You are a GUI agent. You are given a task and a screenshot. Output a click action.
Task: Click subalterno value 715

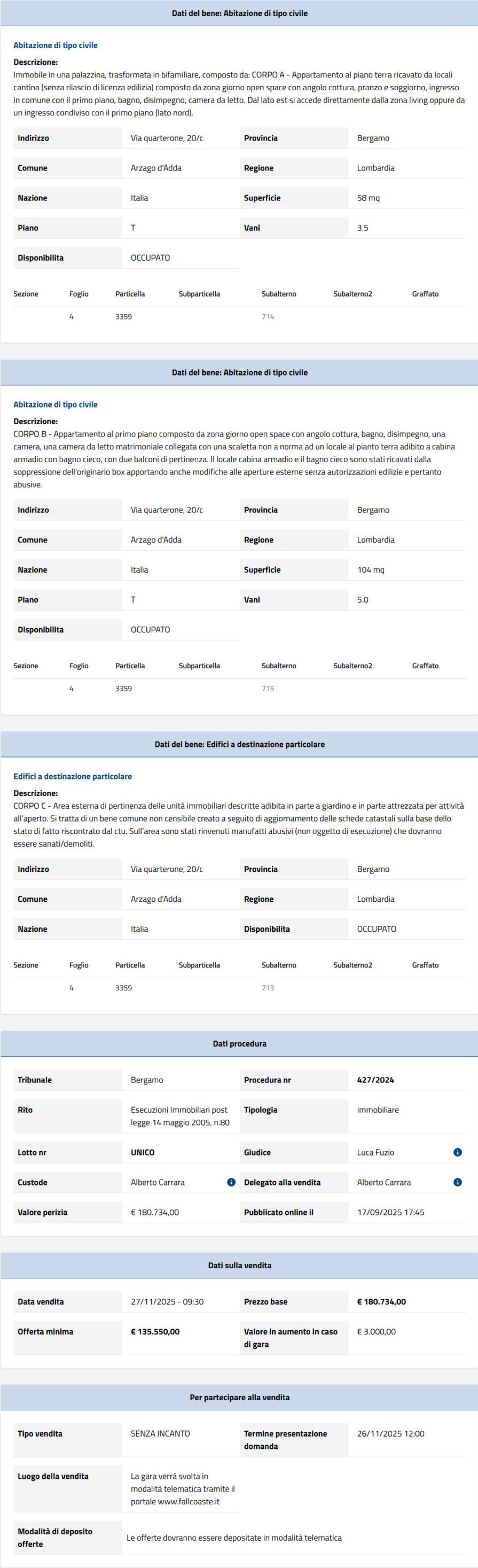click(268, 689)
